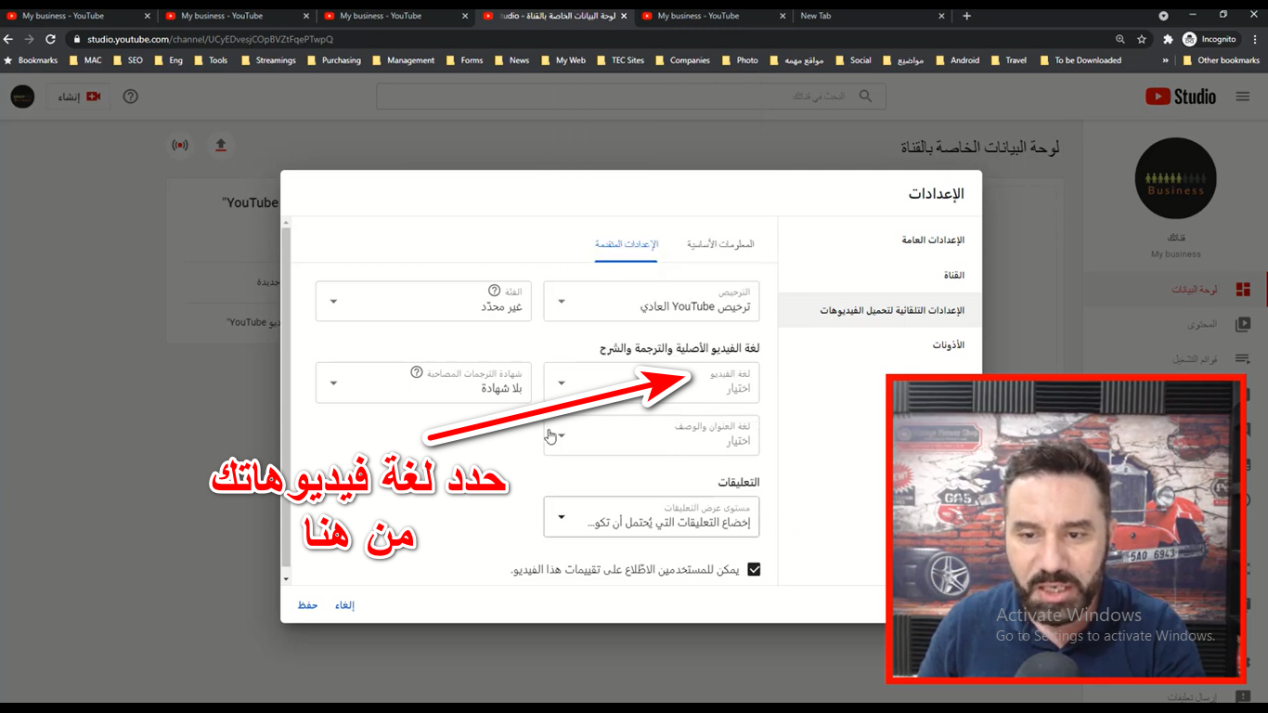Click the dashboard grid icon in sidebar

pyautogui.click(x=1242, y=290)
